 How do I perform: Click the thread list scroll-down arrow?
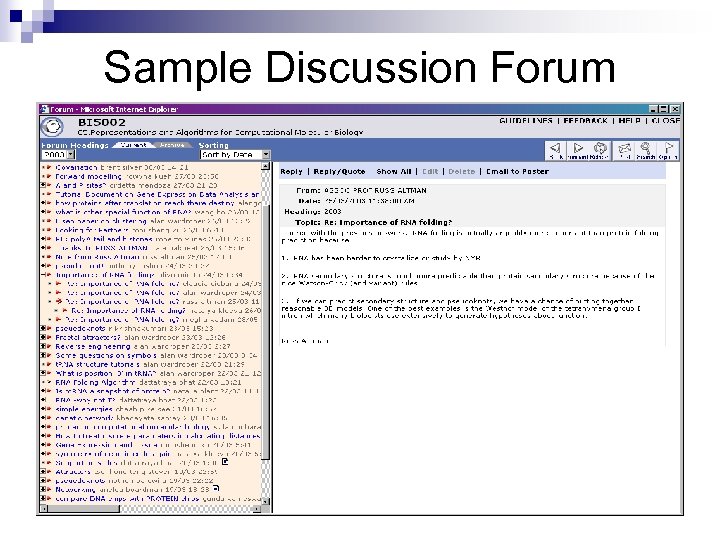coord(266,500)
